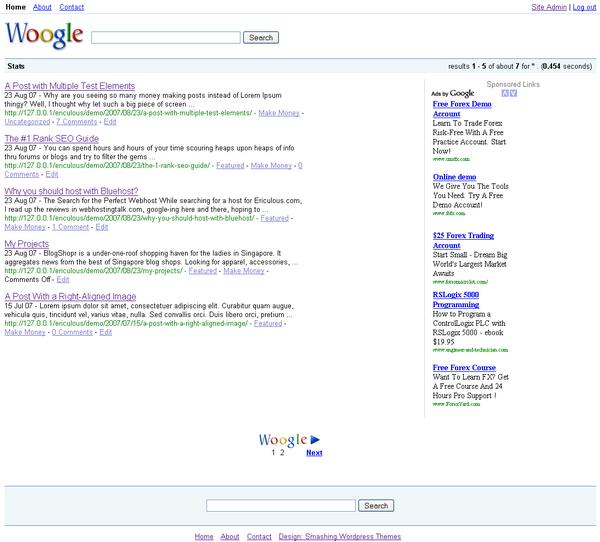Image resolution: width=600 pixels, height=542 pixels.
Task: Open 'A Post with Multiple Test Elements'
Action: [x=70, y=86]
